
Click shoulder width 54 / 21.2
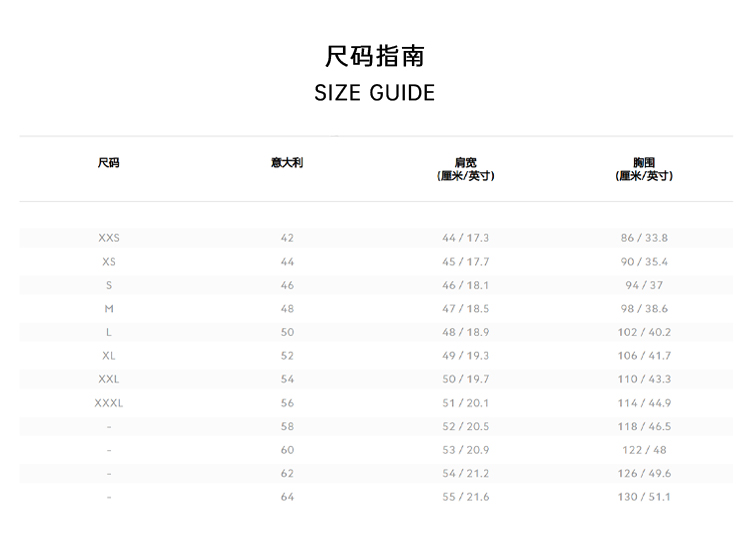pyautogui.click(x=465, y=473)
